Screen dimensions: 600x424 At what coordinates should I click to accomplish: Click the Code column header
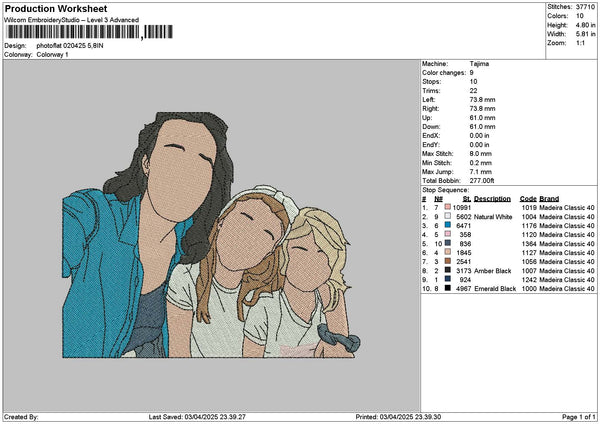(x=528, y=199)
